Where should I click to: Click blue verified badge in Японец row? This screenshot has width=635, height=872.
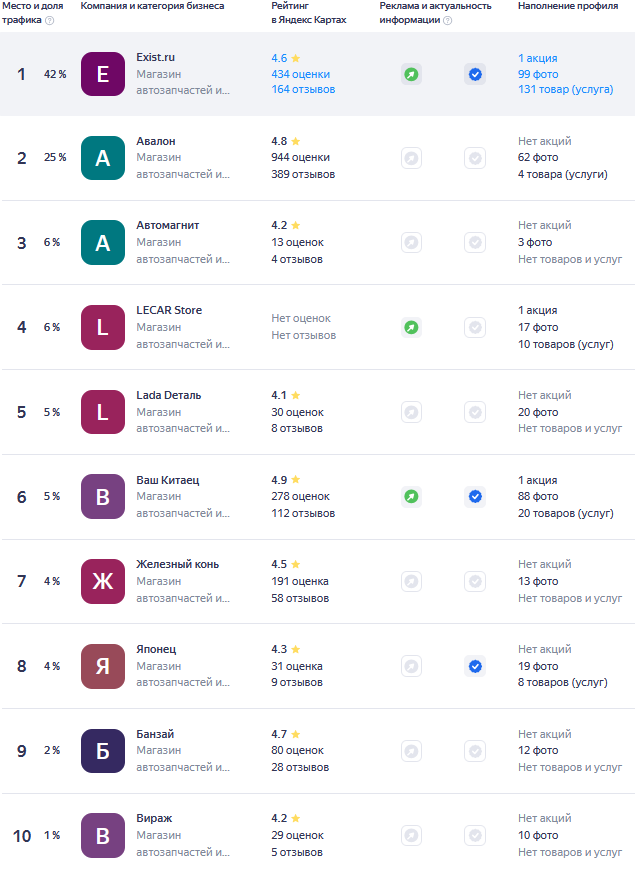[475, 666]
